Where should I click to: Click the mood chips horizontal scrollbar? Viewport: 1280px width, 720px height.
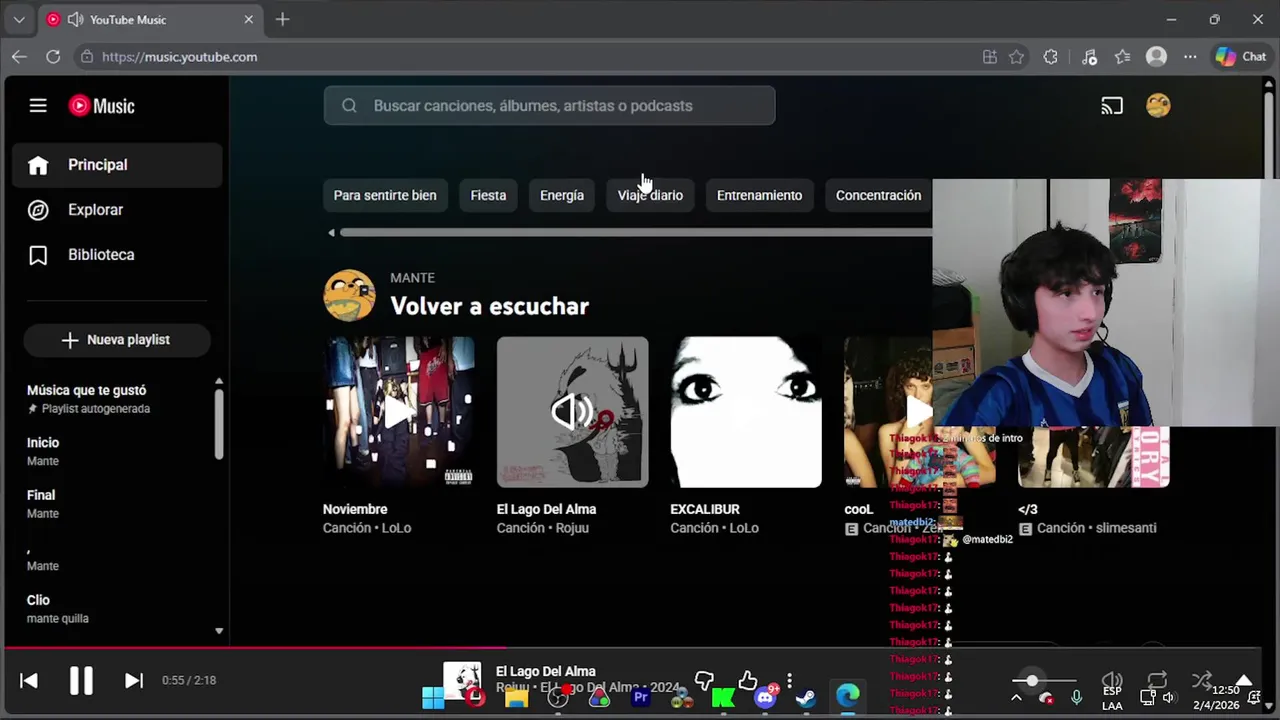[x=635, y=233]
